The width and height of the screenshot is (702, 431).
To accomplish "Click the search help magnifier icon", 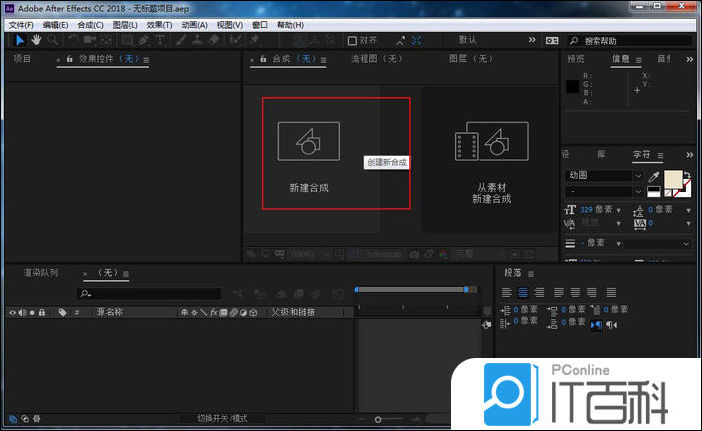I will [x=574, y=41].
